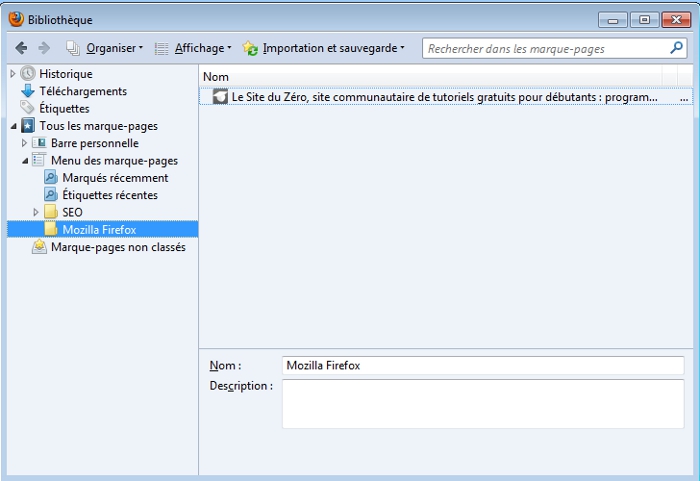The height and width of the screenshot is (481, 700).
Task: Click the Mozilla Firefox folder icon
Action: tap(51, 229)
